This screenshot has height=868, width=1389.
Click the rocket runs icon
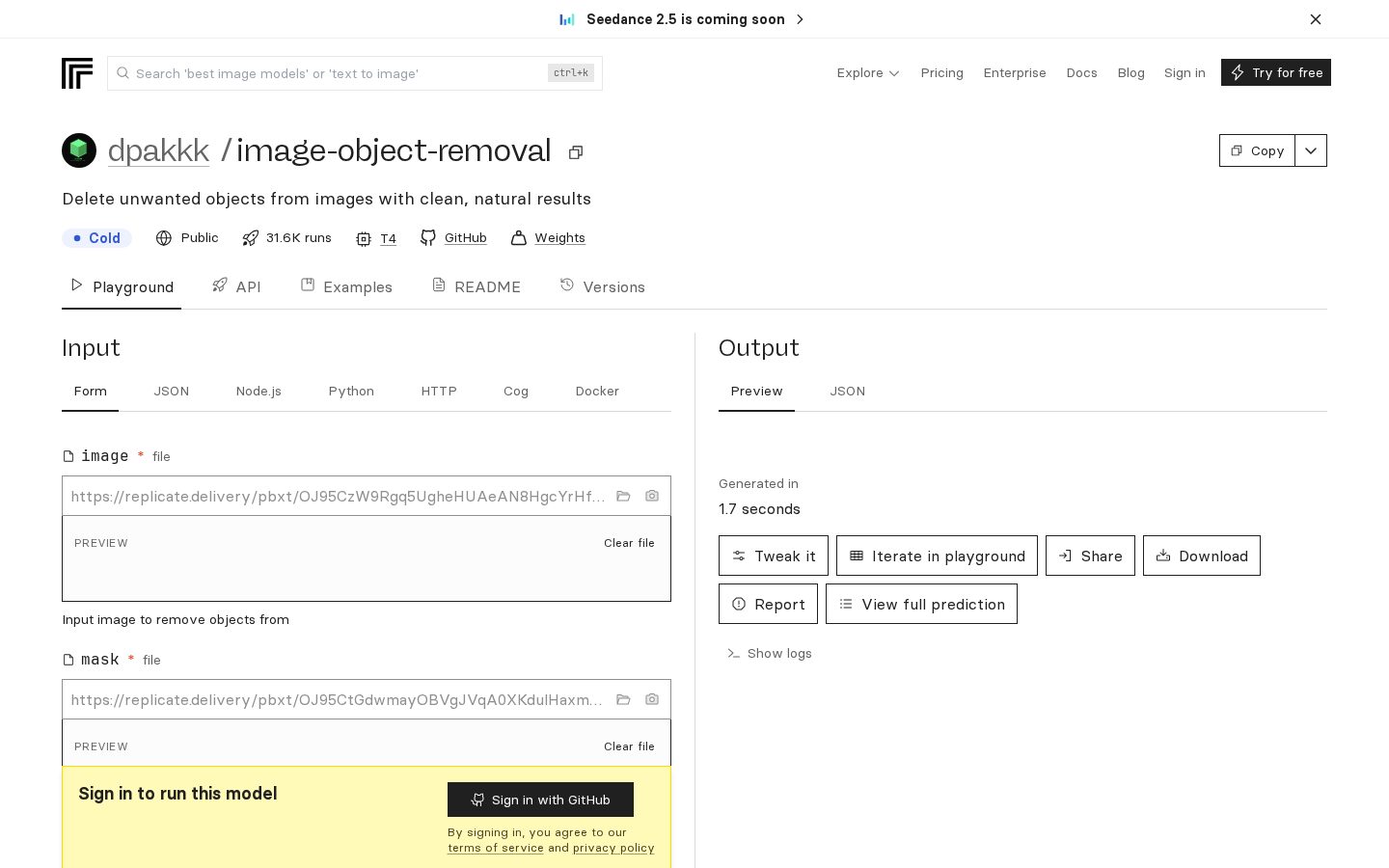click(x=250, y=238)
